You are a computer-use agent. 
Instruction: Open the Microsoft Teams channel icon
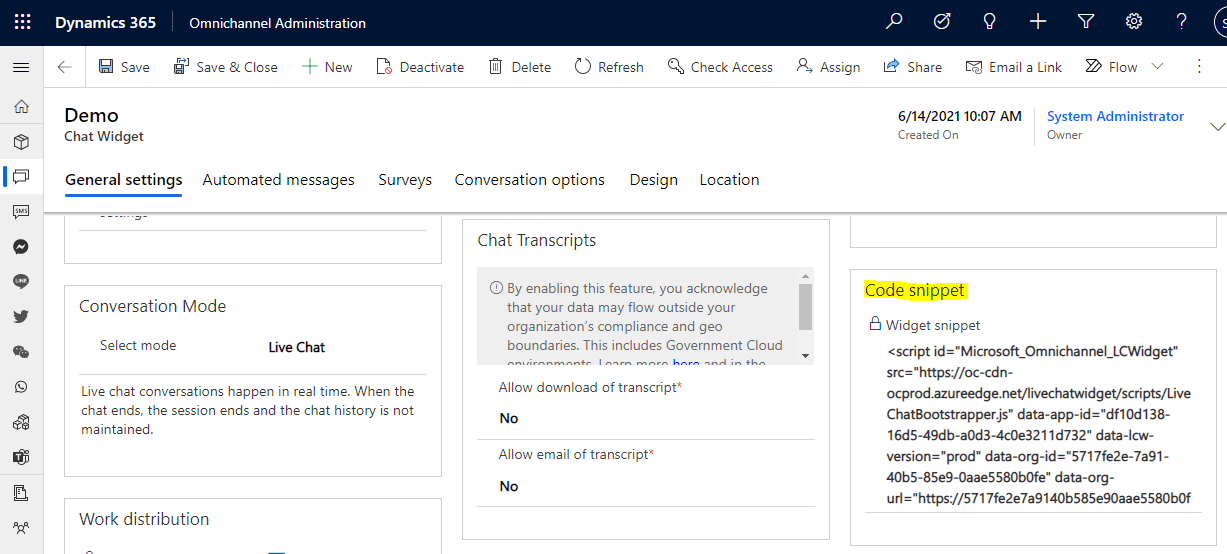21,457
